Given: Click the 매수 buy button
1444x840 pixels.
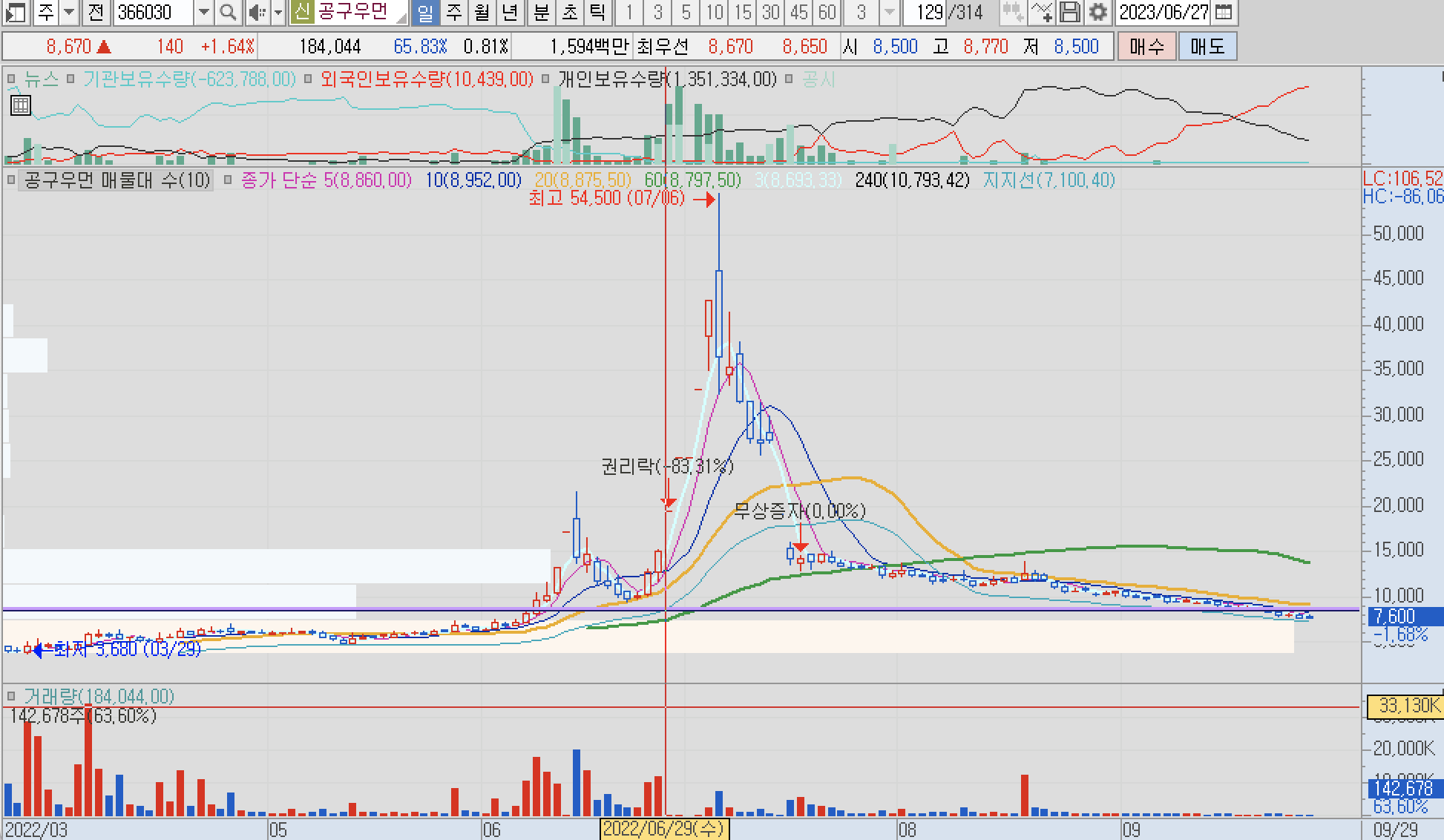Looking at the screenshot, I should 1146,46.
